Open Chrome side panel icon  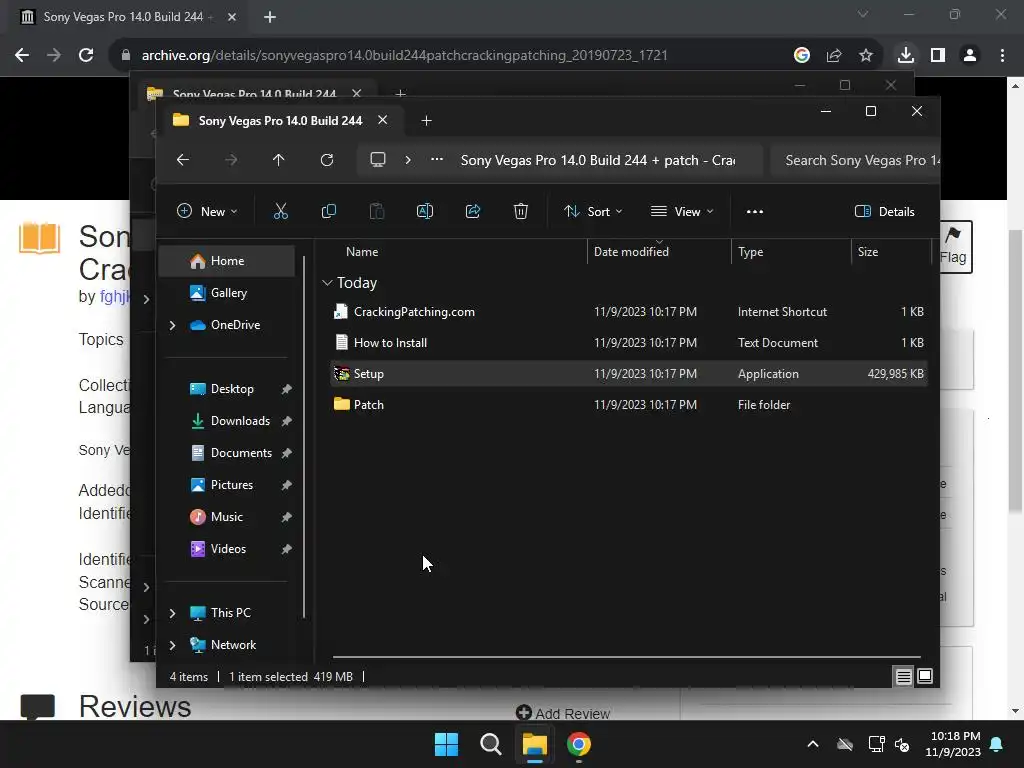(x=938, y=55)
